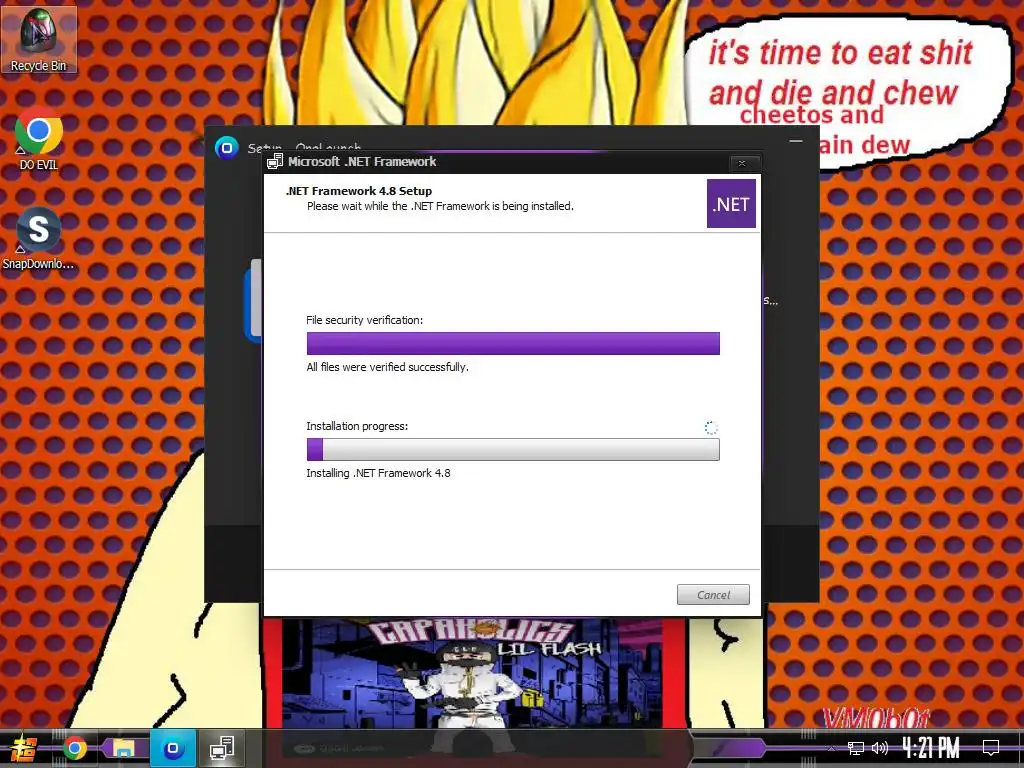The image size is (1024, 768).
Task: Click the purple .NET logo
Action: click(731, 204)
